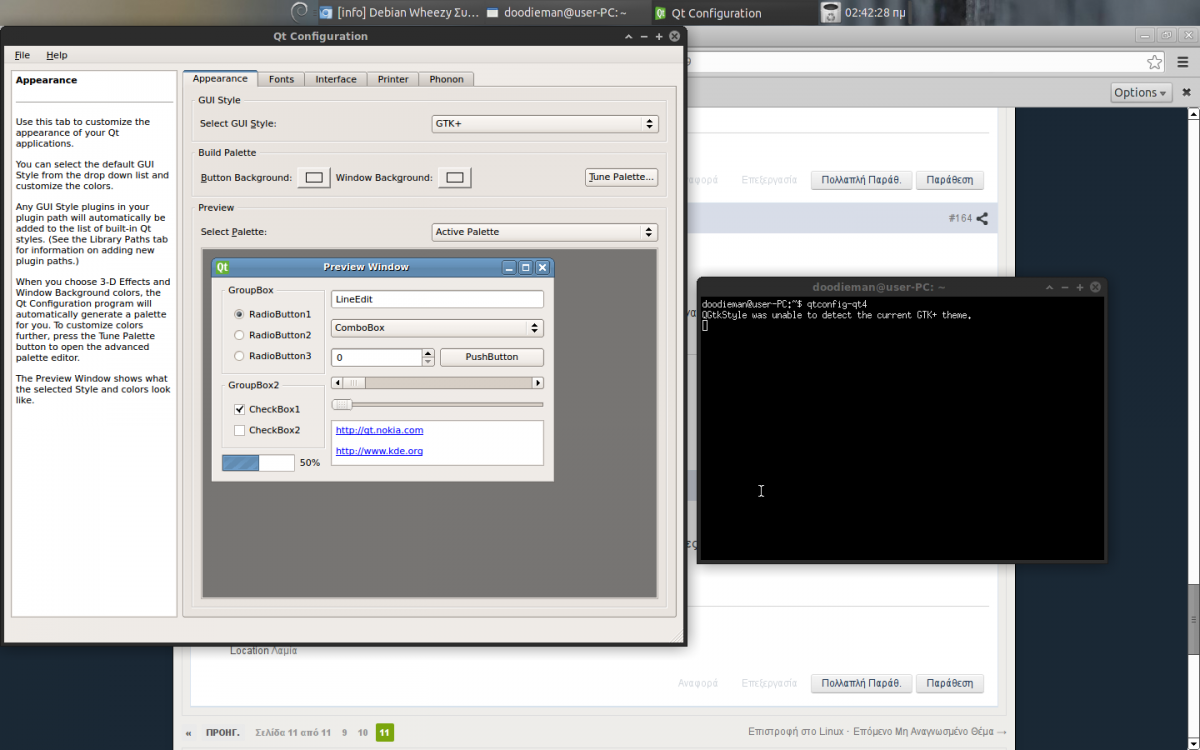
Task: Click the bookmark star in the browser address bar
Action: tap(1155, 62)
